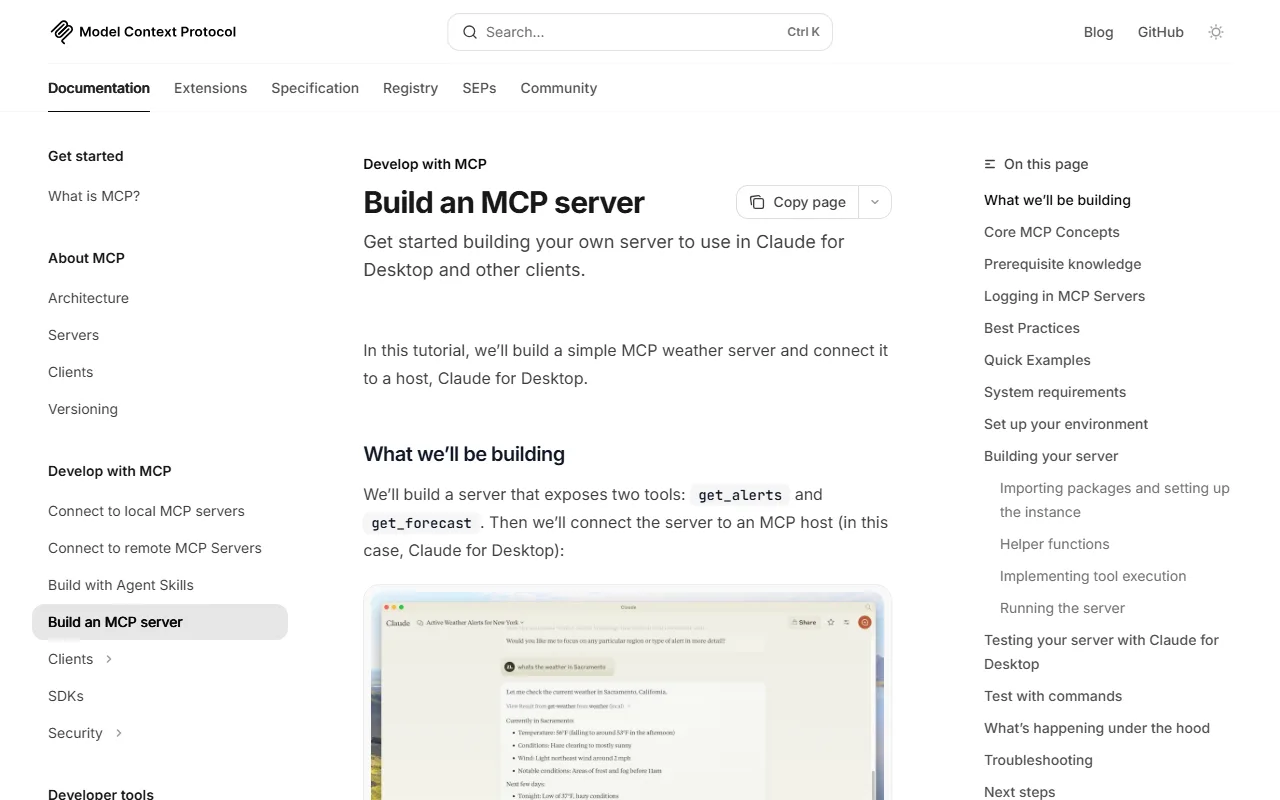Screen dimensions: 1280x800
Task: Go to the Community tab
Action: point(558,88)
